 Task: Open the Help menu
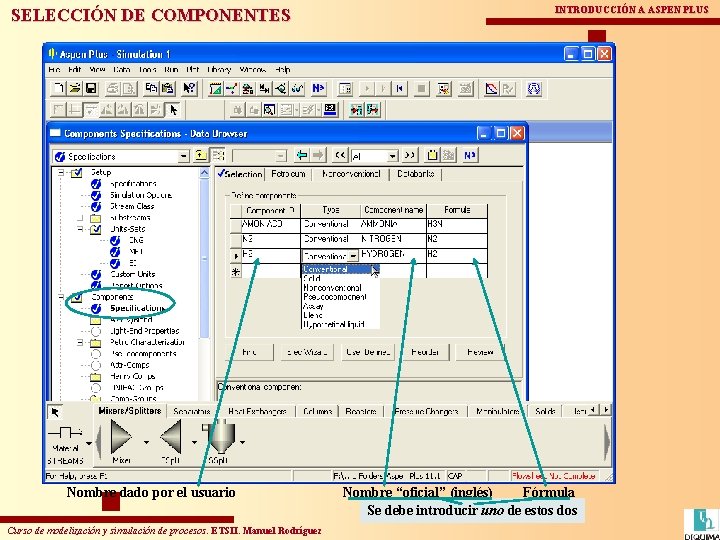click(x=283, y=70)
